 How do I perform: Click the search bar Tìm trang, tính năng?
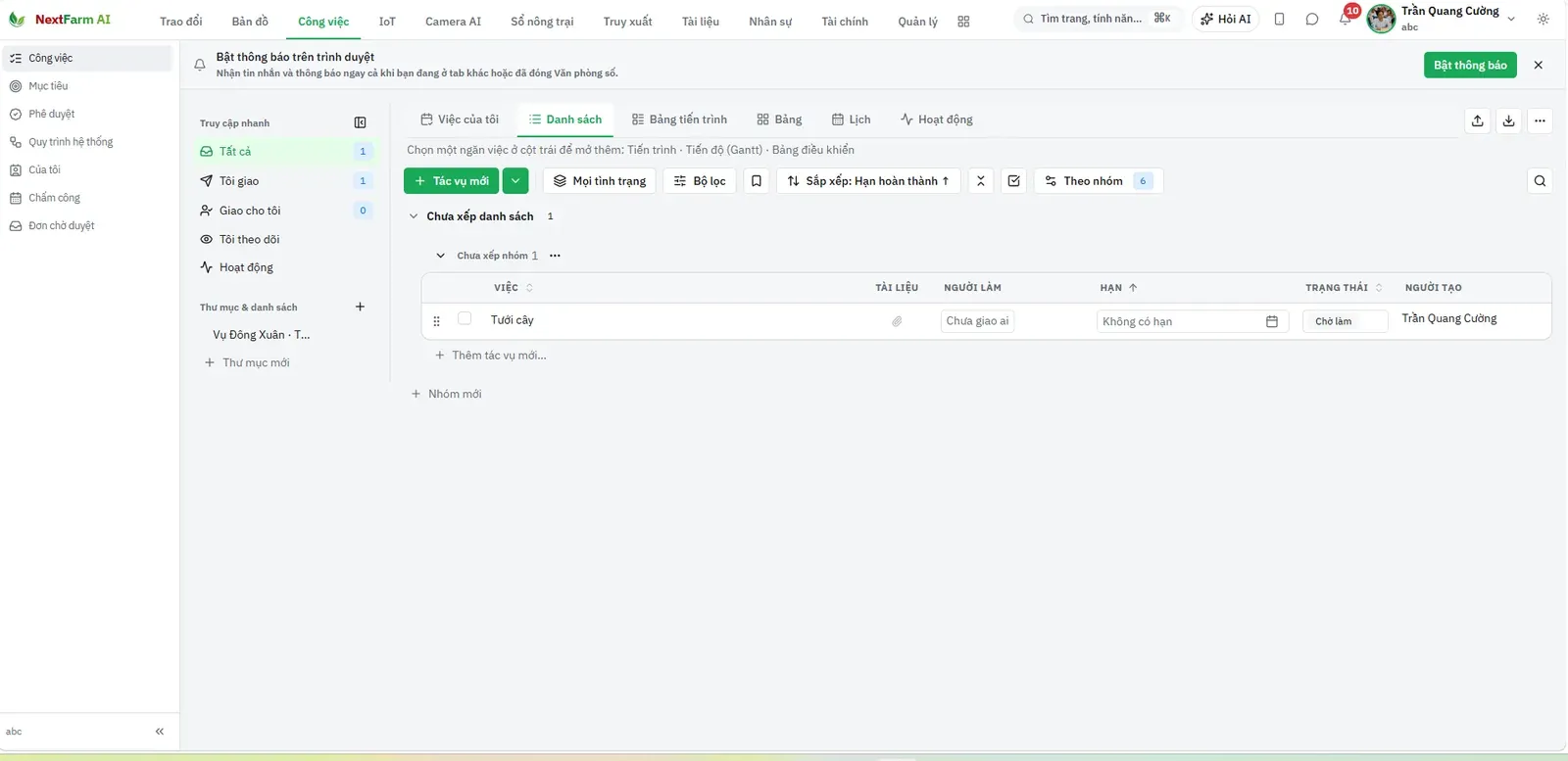(x=1097, y=19)
